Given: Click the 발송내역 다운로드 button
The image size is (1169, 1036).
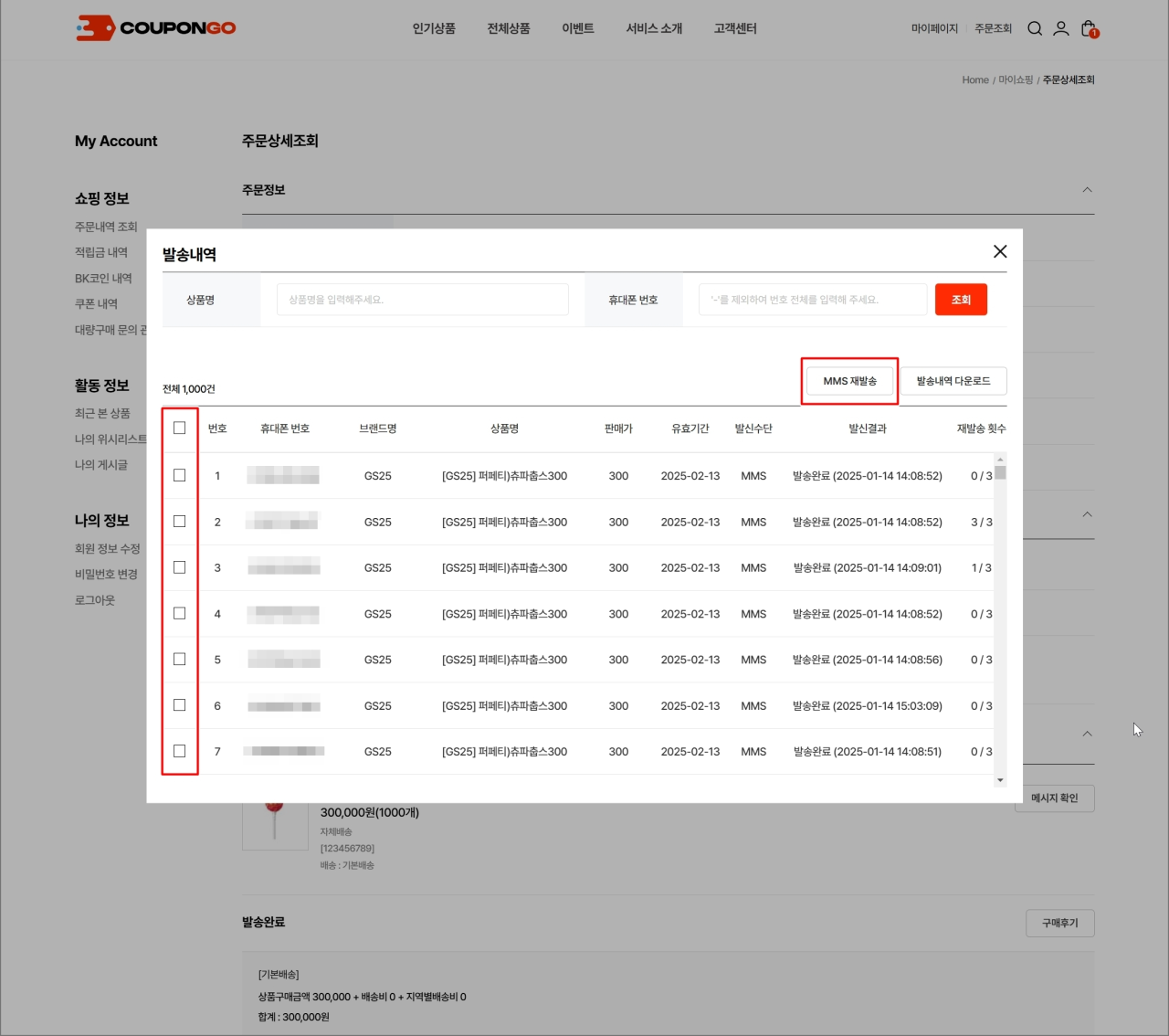Looking at the screenshot, I should tap(953, 381).
